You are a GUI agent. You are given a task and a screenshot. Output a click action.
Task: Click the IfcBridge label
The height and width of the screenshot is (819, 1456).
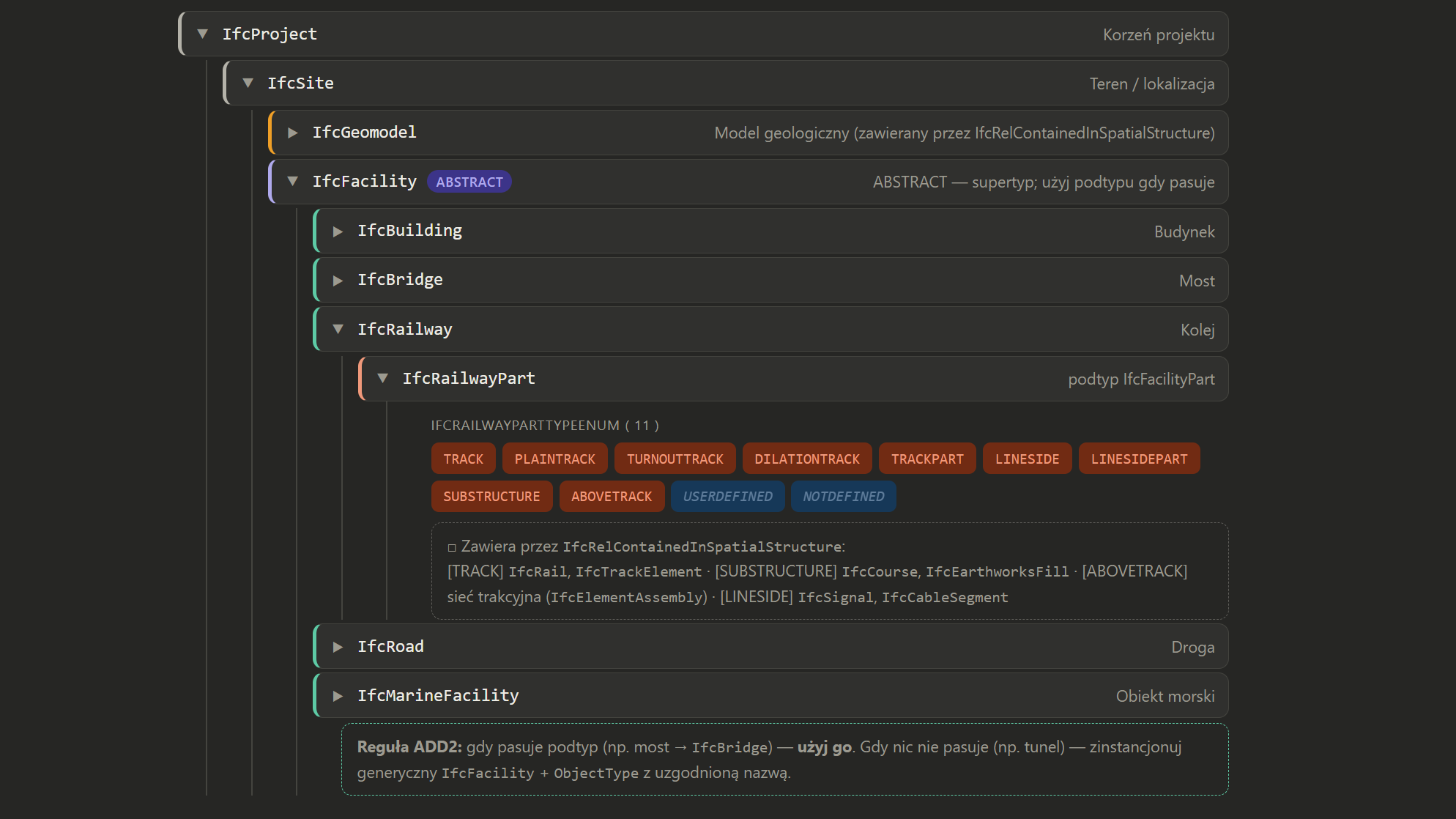400,279
